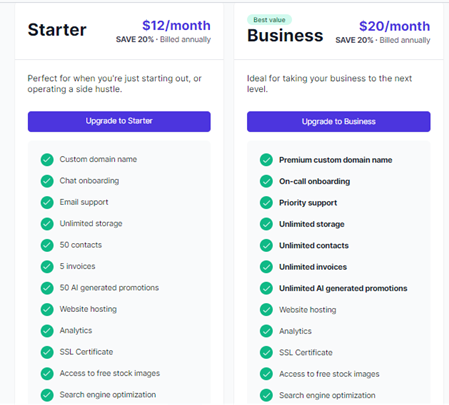The height and width of the screenshot is (405, 449).
Task: Click checkmark beside Premium custom domain name
Action: point(266,160)
